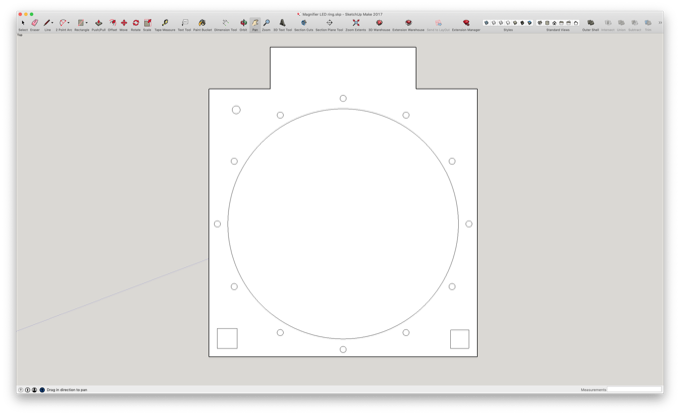Select the Rectangle tool
This screenshot has height=415, width=680.
click(x=81, y=23)
